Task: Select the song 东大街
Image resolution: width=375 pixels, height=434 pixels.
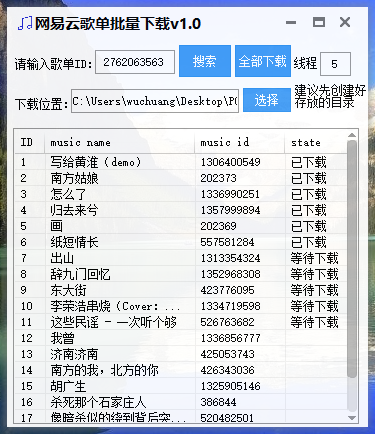Action: (x=68, y=290)
